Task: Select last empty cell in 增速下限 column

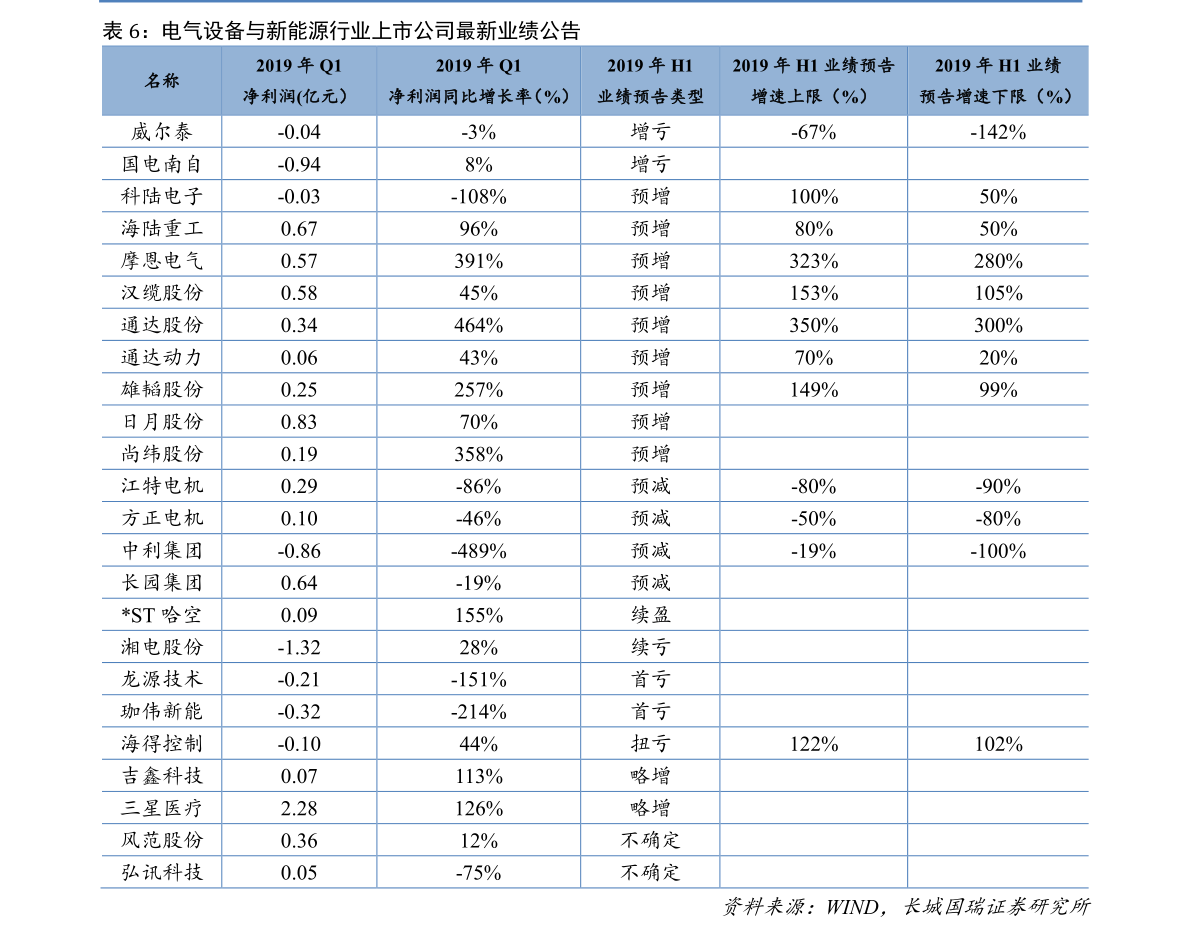Action: (x=997, y=872)
